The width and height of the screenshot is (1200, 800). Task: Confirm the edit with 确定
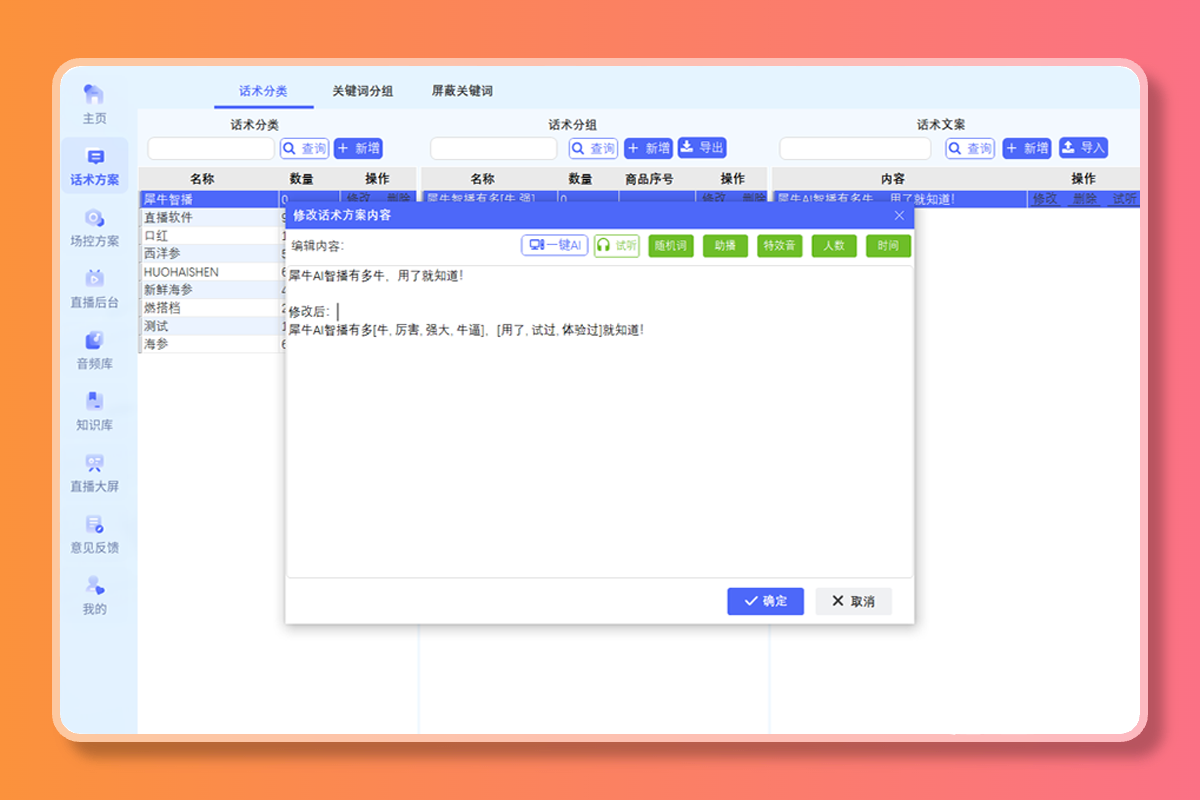765,601
